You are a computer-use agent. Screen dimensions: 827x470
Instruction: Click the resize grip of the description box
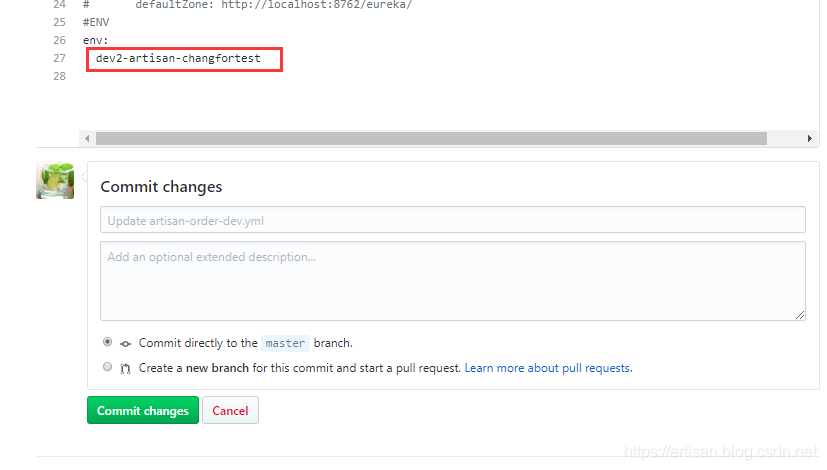pyautogui.click(x=800, y=315)
